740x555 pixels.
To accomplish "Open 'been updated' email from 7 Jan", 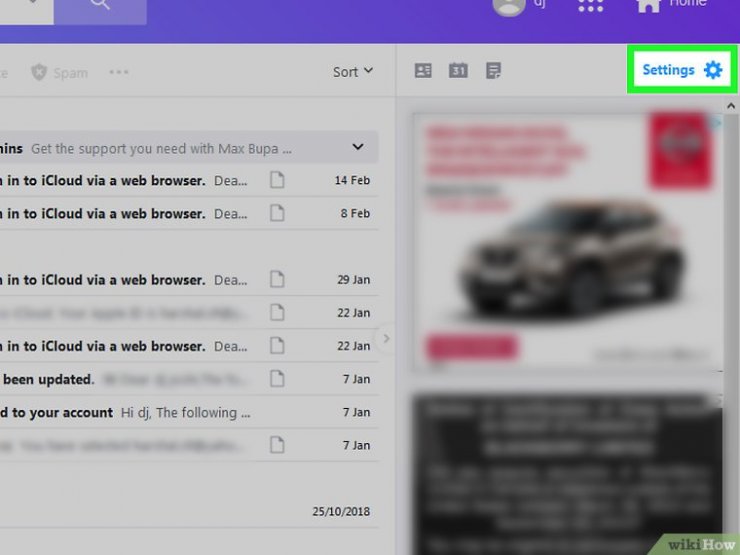I will tap(189, 379).
